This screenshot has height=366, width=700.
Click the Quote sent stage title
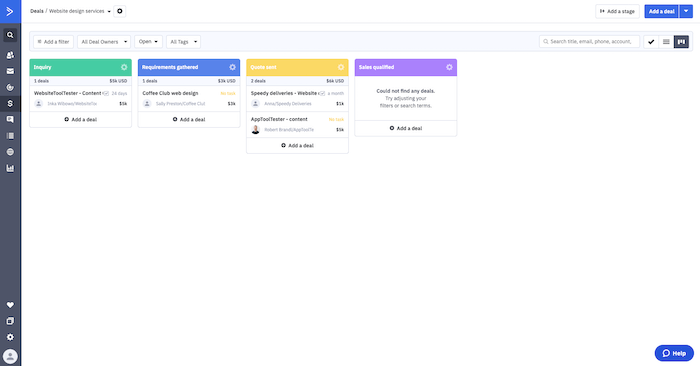point(263,67)
